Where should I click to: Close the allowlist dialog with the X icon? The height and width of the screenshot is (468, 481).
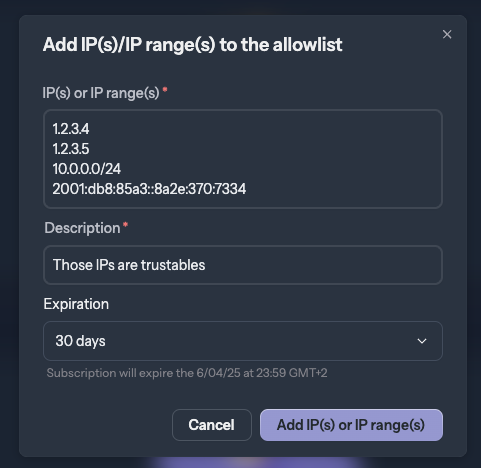(x=447, y=34)
